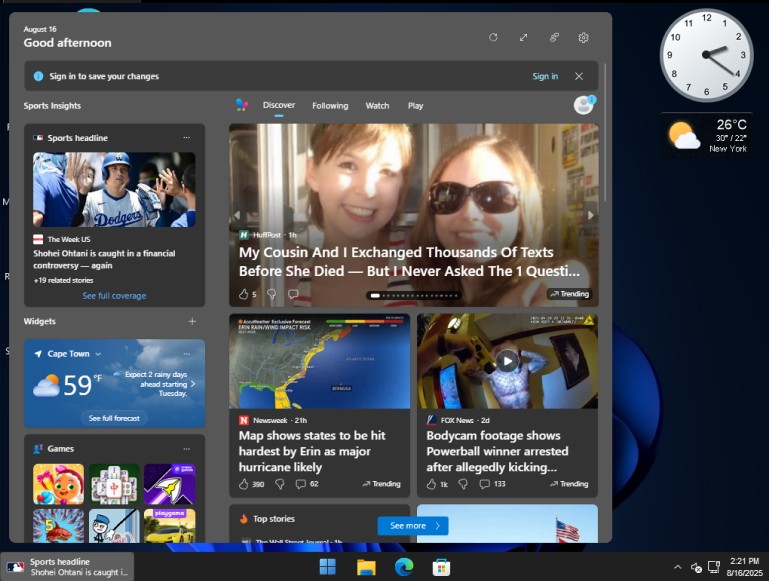This screenshot has height=581, width=769.
Task: Open taskbar clock showing 2:21 PM
Action: click(744, 567)
